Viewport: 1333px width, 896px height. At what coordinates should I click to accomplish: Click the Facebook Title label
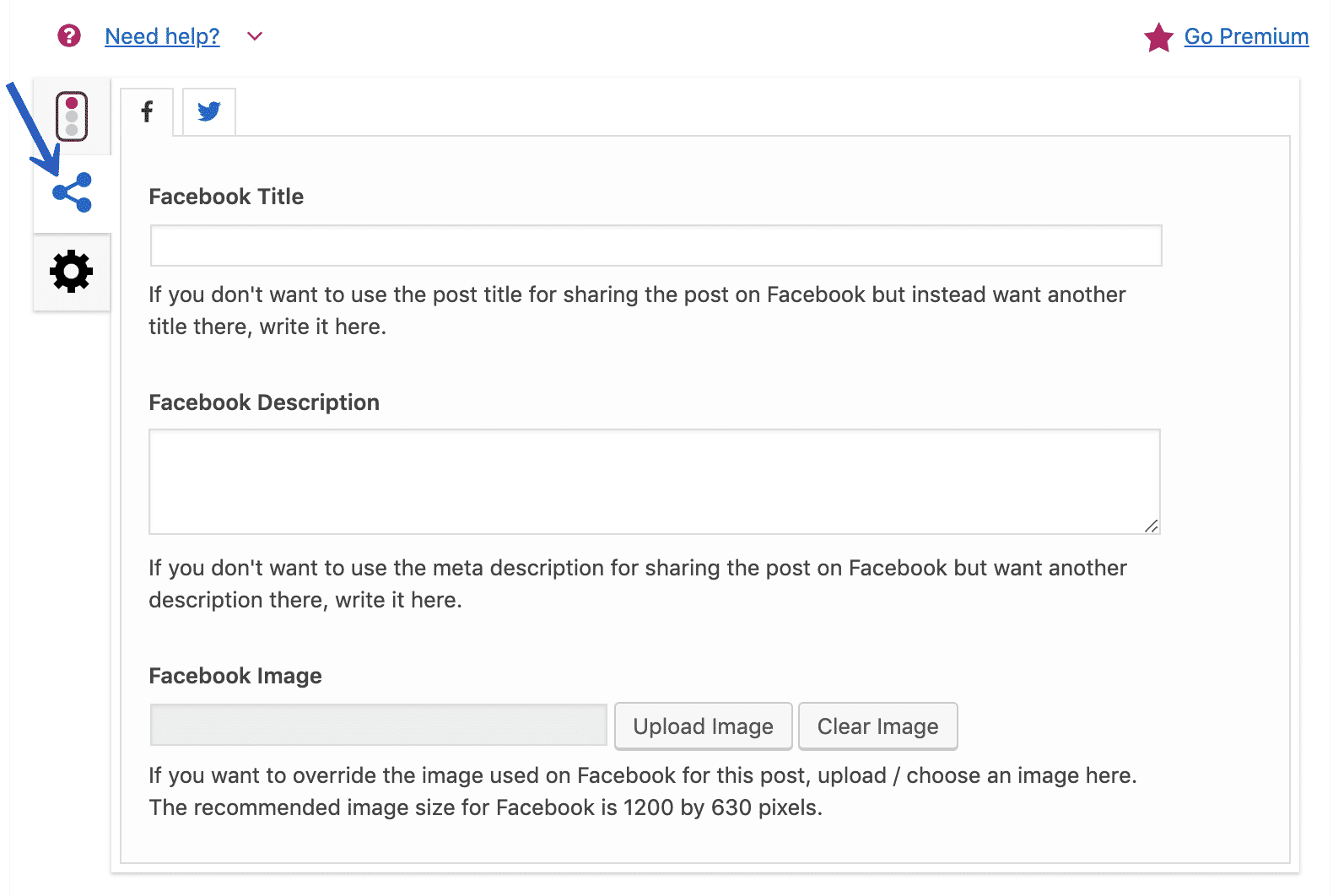pyautogui.click(x=226, y=197)
